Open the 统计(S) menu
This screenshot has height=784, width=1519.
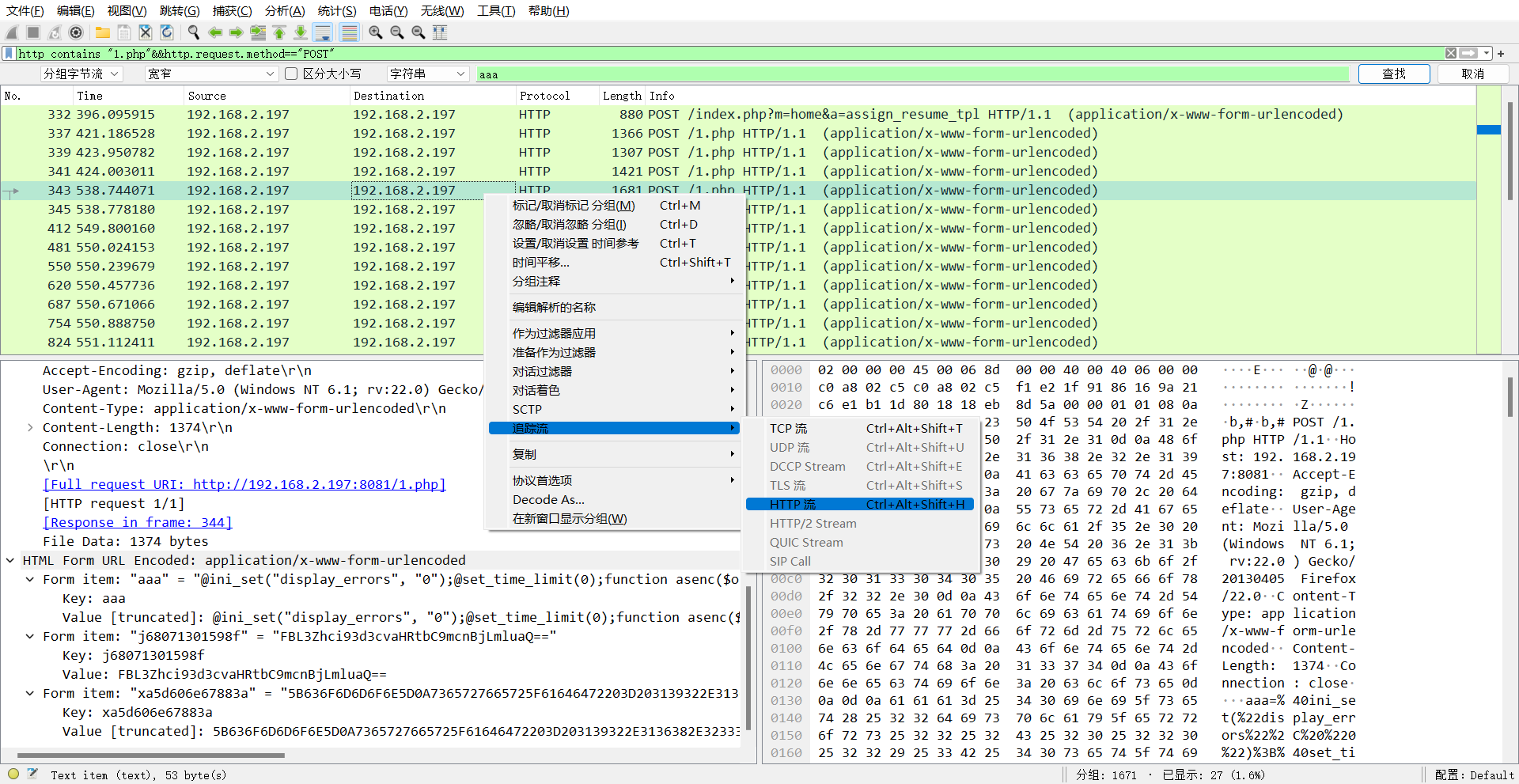[337, 10]
